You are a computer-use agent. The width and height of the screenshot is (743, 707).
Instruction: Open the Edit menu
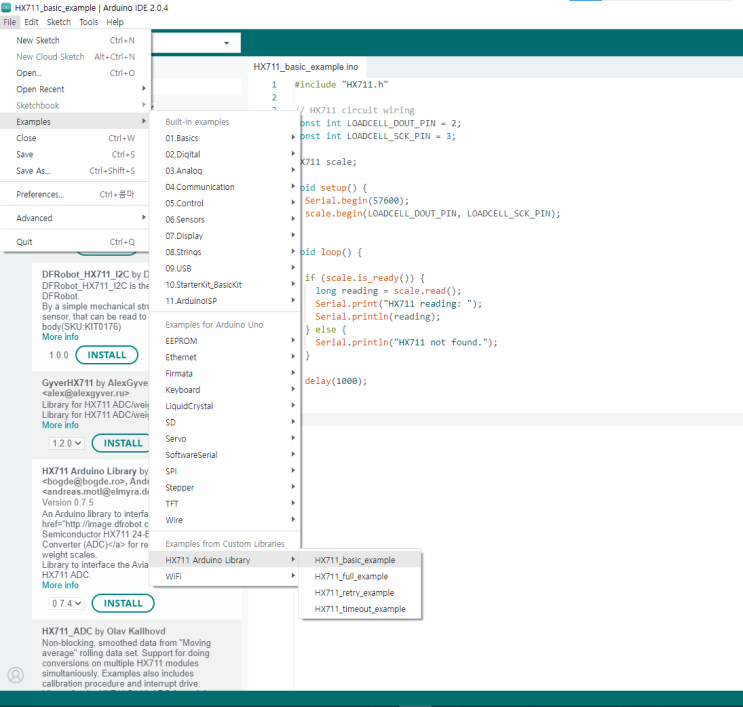pos(31,22)
